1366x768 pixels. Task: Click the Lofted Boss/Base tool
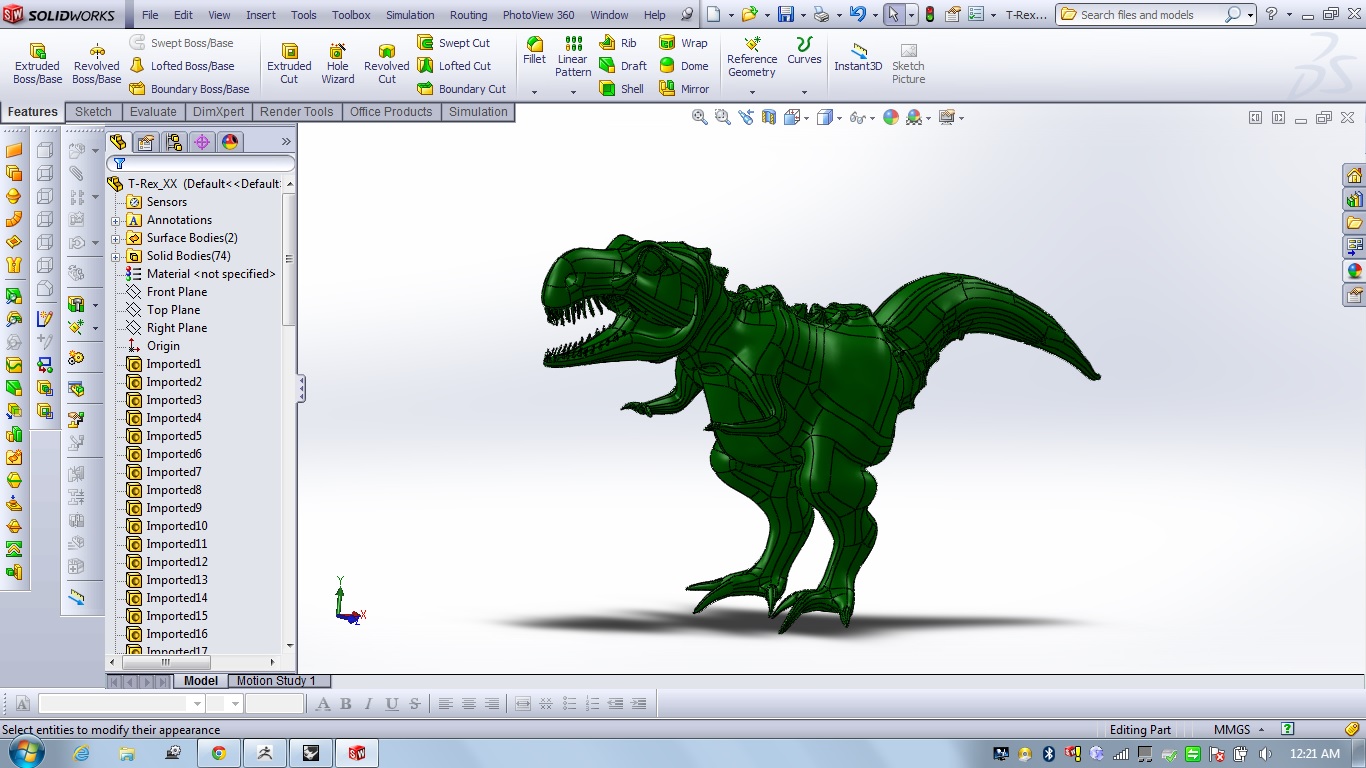coord(181,66)
